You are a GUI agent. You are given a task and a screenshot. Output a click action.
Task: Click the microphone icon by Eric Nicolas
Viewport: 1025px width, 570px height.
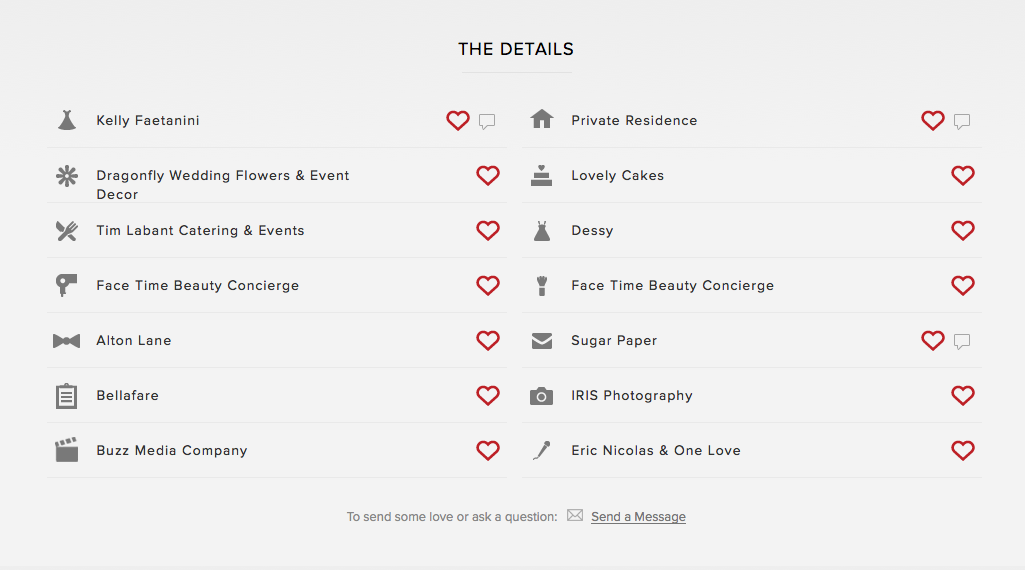541,450
